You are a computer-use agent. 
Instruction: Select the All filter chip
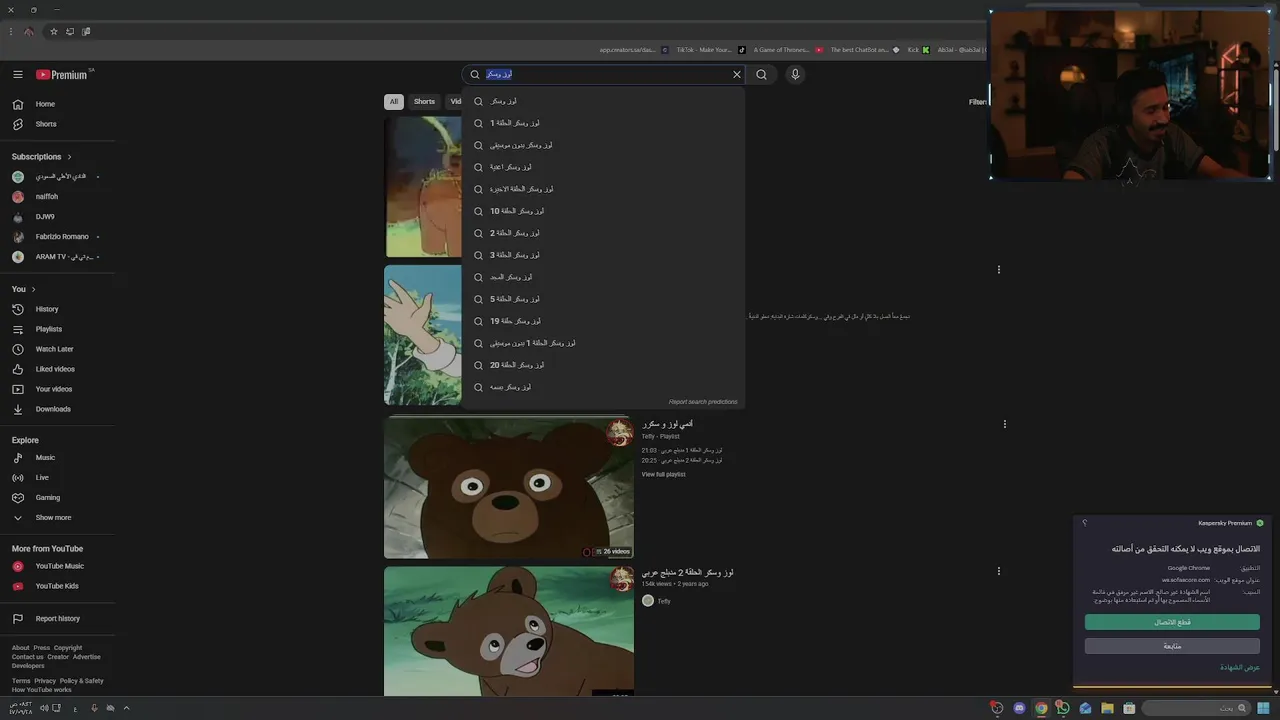pos(394,101)
